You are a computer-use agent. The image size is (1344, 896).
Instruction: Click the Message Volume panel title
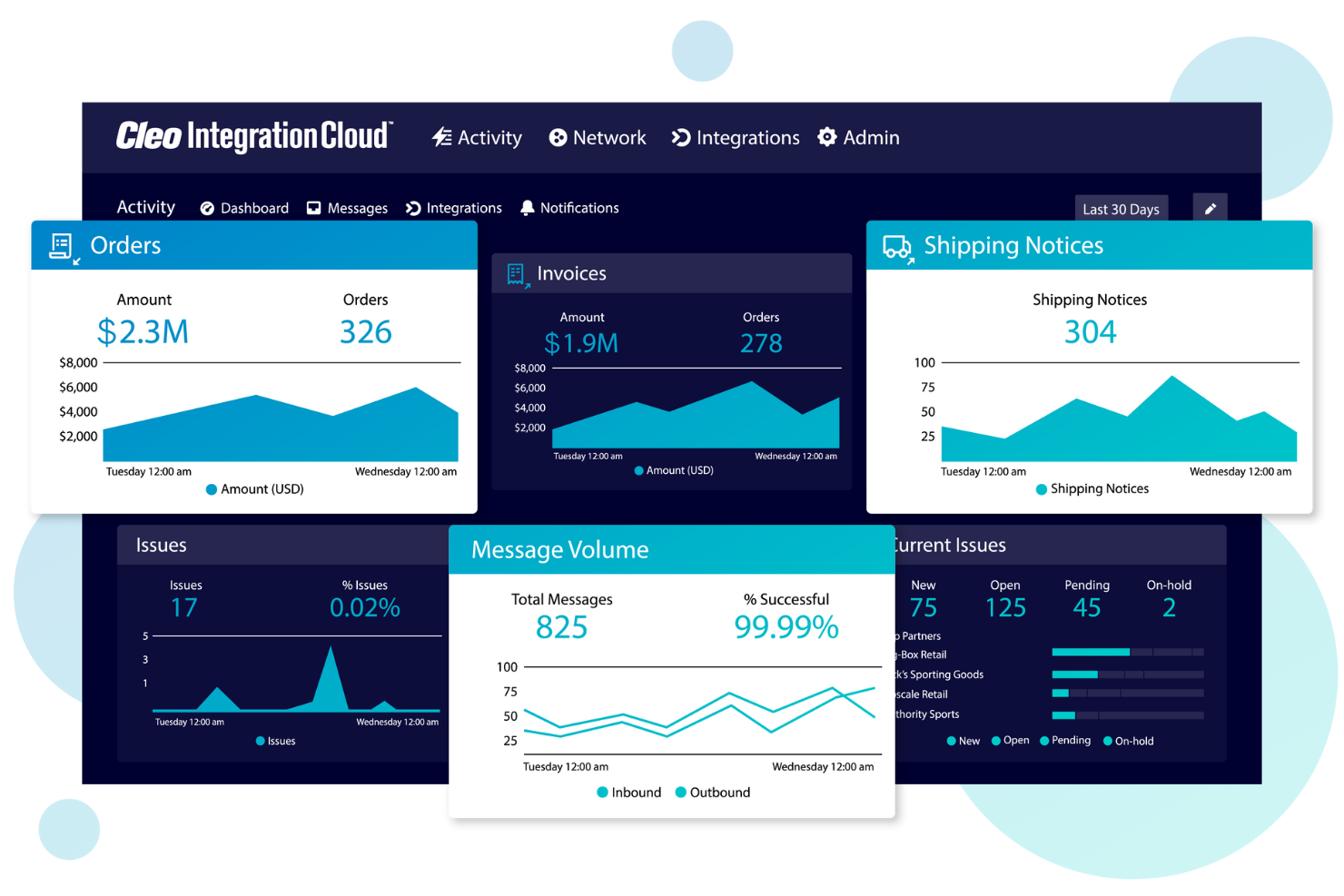tap(559, 550)
